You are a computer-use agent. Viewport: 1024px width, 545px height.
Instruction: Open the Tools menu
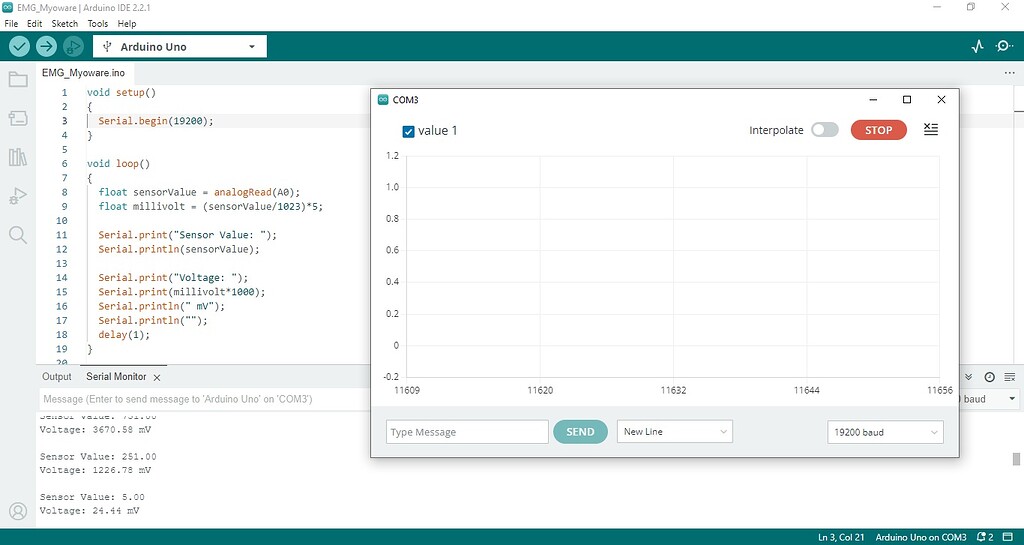(x=98, y=23)
